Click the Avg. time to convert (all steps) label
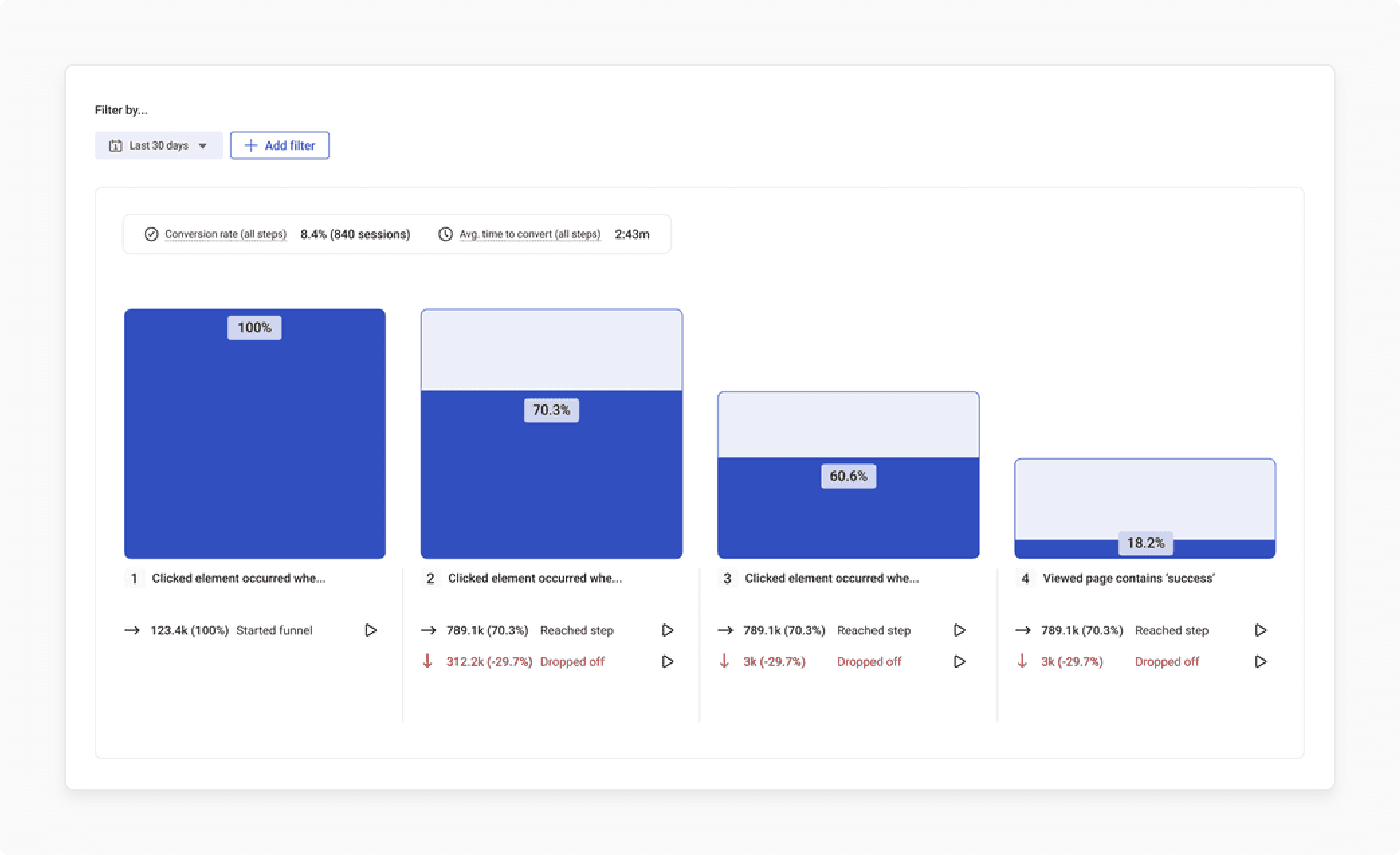Screen dimensions: 1400x855 point(530,234)
